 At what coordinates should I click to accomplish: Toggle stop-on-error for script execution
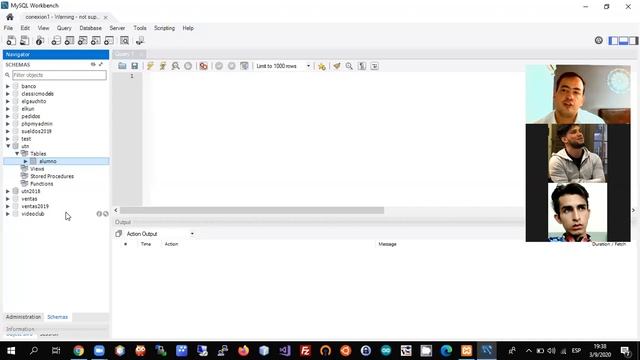click(x=203, y=66)
